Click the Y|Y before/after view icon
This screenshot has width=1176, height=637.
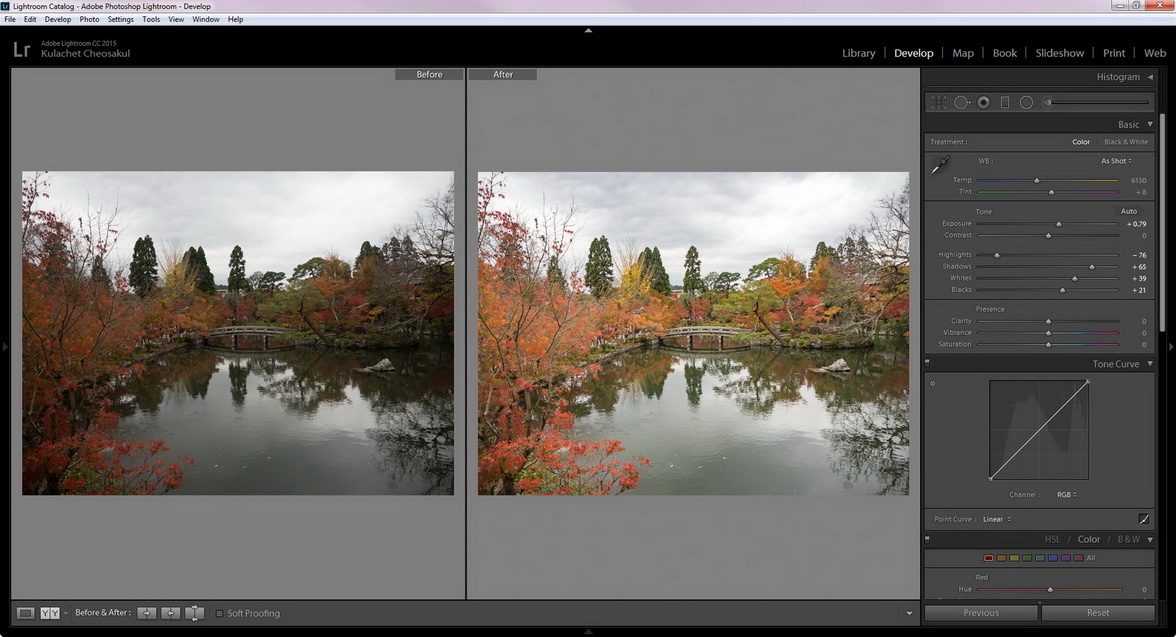pyautogui.click(x=50, y=613)
